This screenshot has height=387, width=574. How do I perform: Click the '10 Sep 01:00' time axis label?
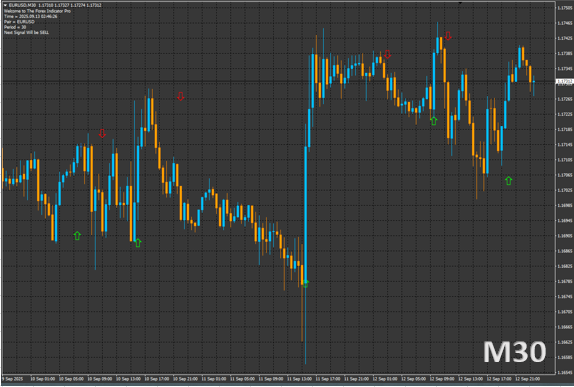43,379
